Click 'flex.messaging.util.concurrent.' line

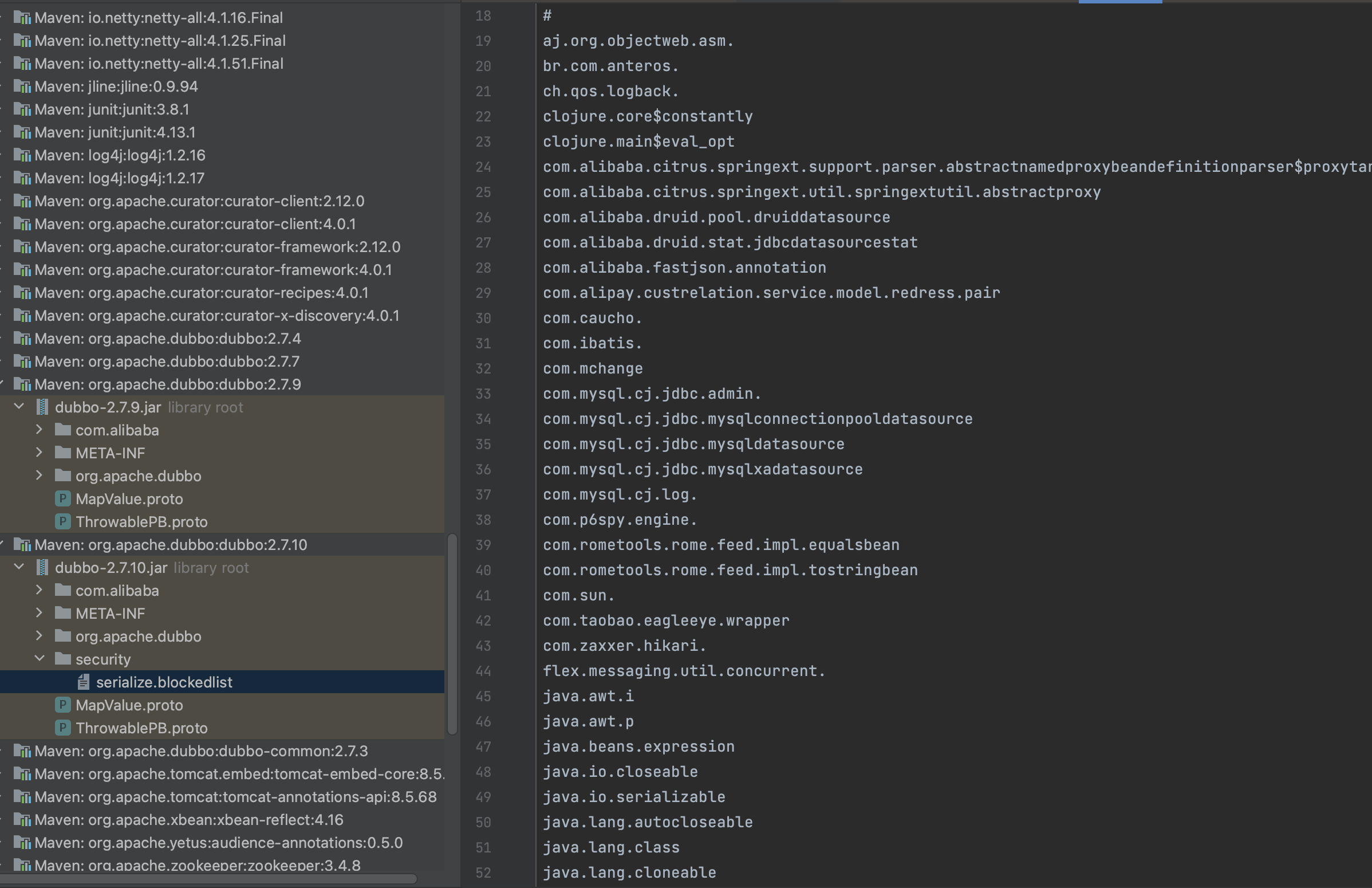coord(684,671)
